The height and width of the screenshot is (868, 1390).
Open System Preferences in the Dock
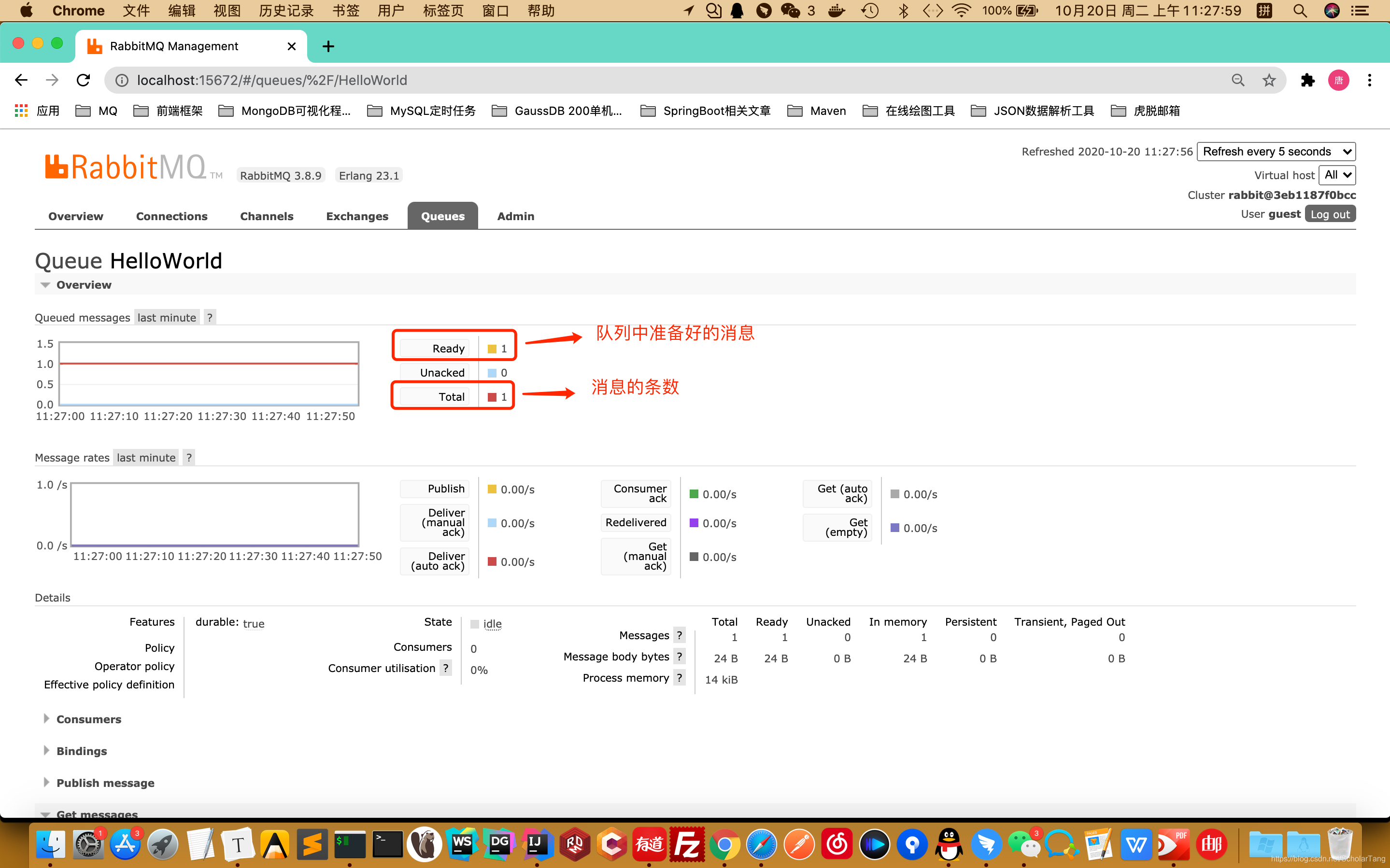pyautogui.click(x=88, y=844)
